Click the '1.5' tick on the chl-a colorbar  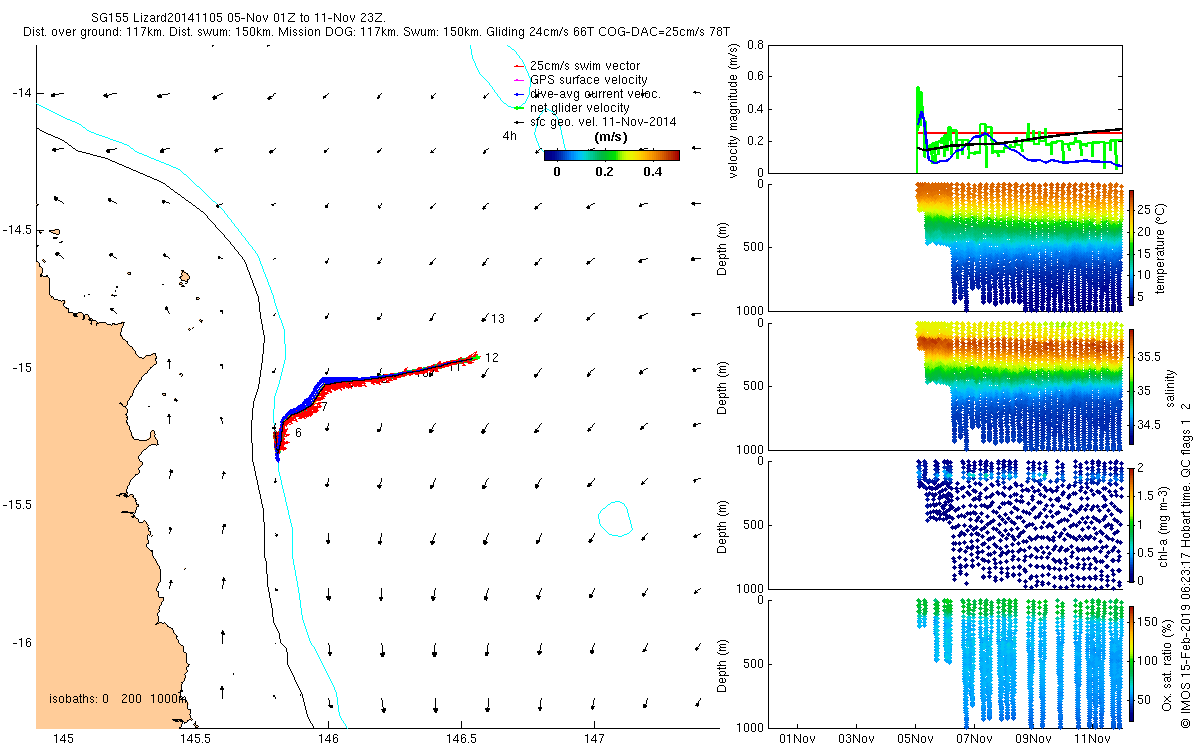pyautogui.click(x=1147, y=496)
